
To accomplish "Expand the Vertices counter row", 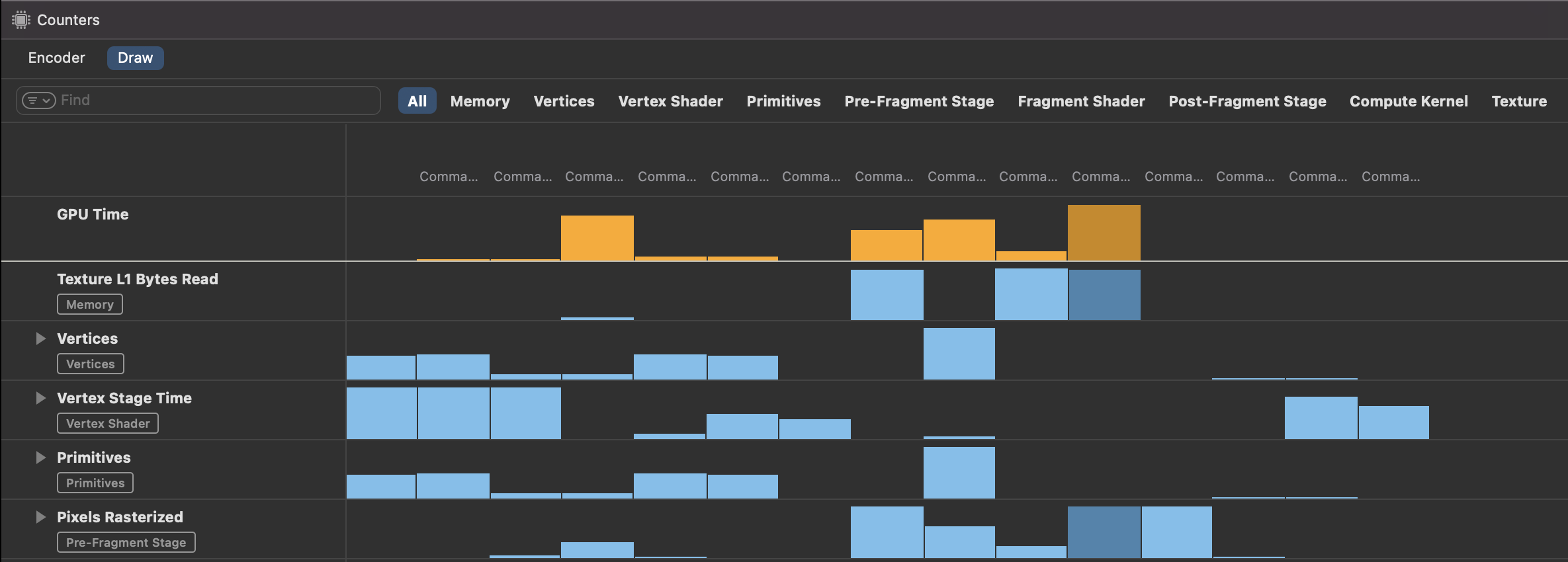I will 40,339.
